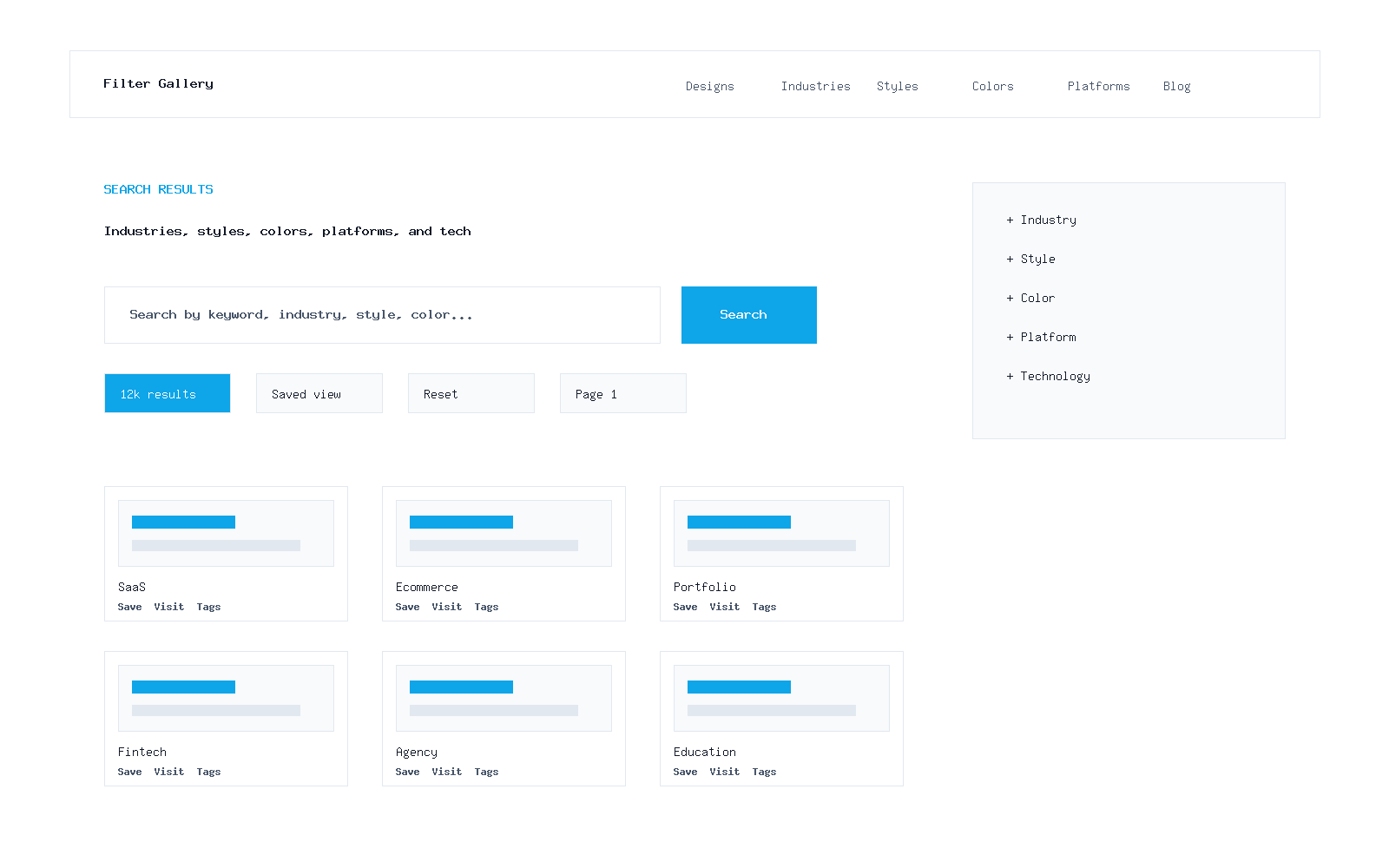Select Styles in the top navigation
The image size is (1389, 868).
(897, 86)
